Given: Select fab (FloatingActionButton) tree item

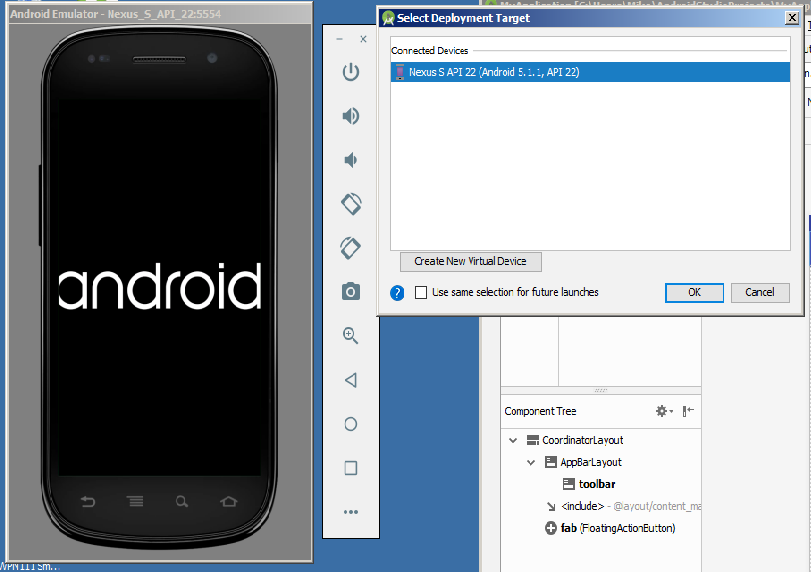Looking at the screenshot, I should (x=618, y=528).
